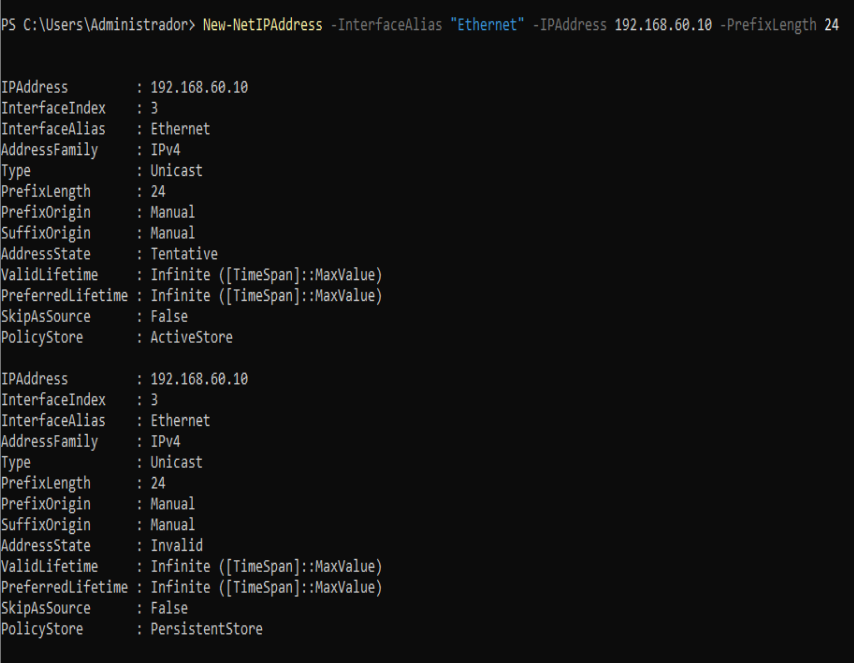Click the quoted "Ethernet" string in the command

click(x=488, y=25)
